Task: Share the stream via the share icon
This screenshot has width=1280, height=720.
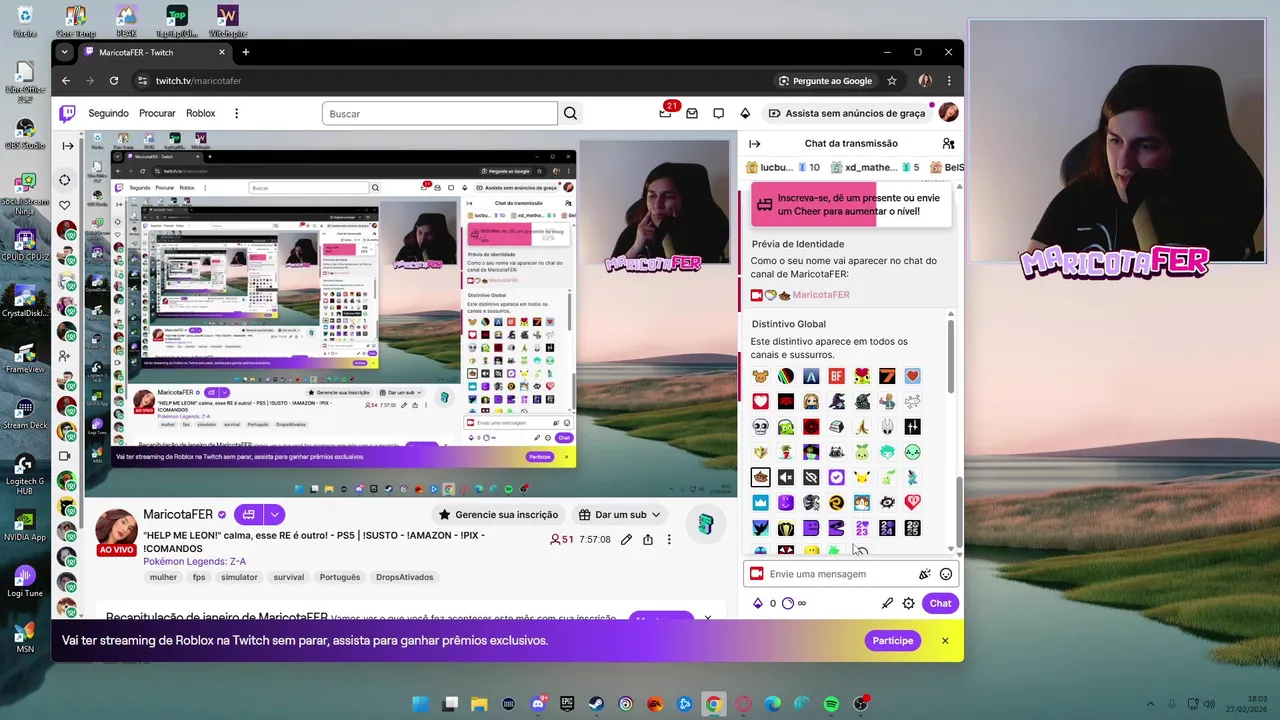Action: [648, 539]
